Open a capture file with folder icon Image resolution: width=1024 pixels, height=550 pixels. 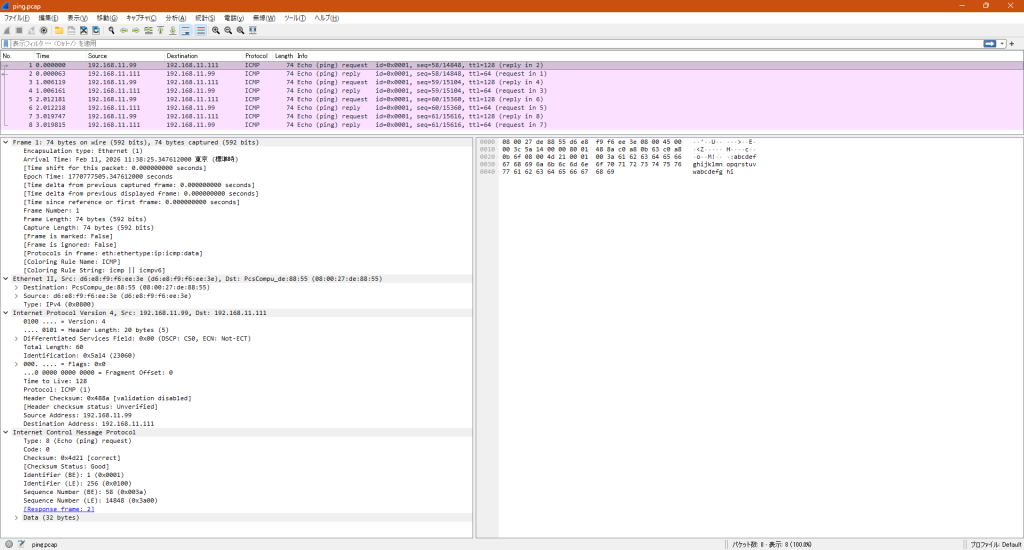pyautogui.click(x=59, y=31)
